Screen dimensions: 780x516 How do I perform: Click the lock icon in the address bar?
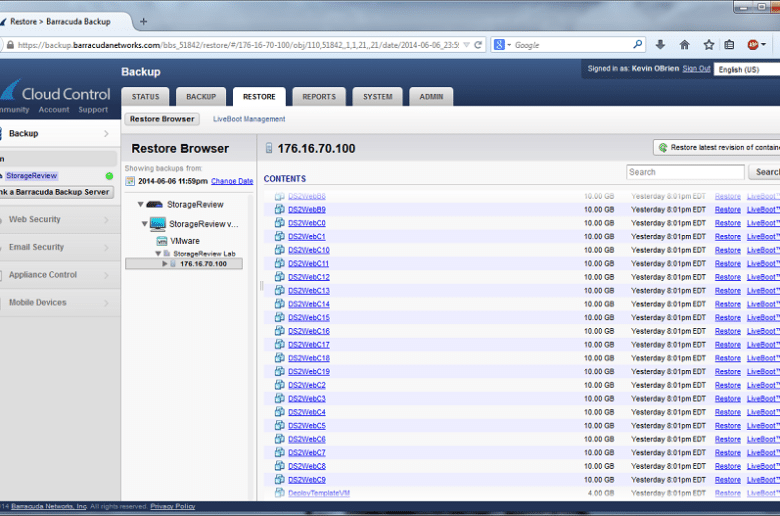[x=10, y=45]
